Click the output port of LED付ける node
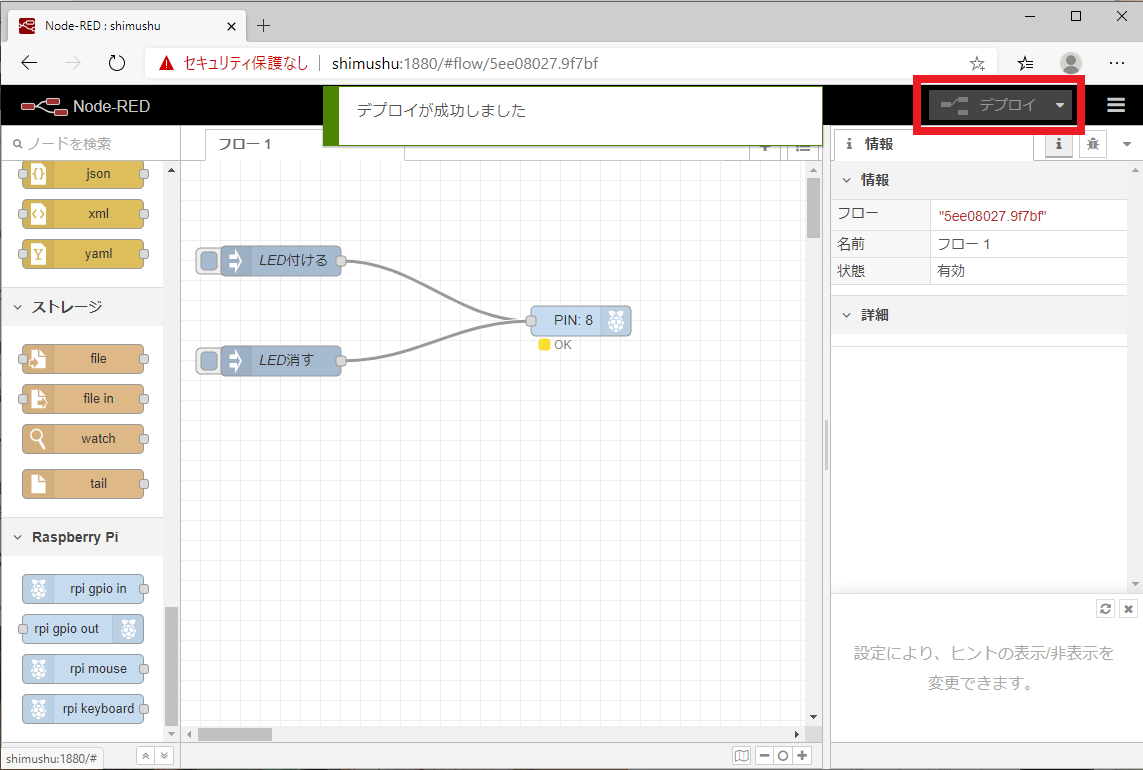The width and height of the screenshot is (1143, 770). pyautogui.click(x=340, y=260)
